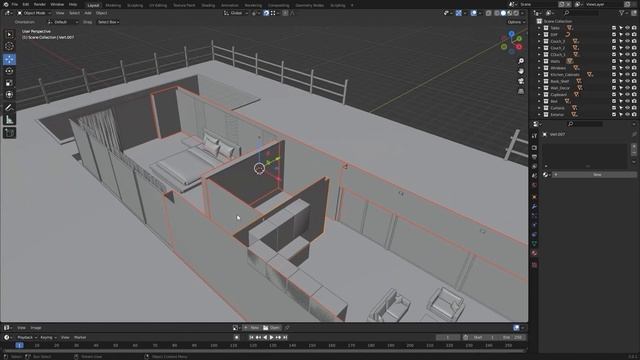This screenshot has height=360, width=640.
Task: Hide the Kitchen_Cabinets collection eye icon
Action: click(627, 74)
